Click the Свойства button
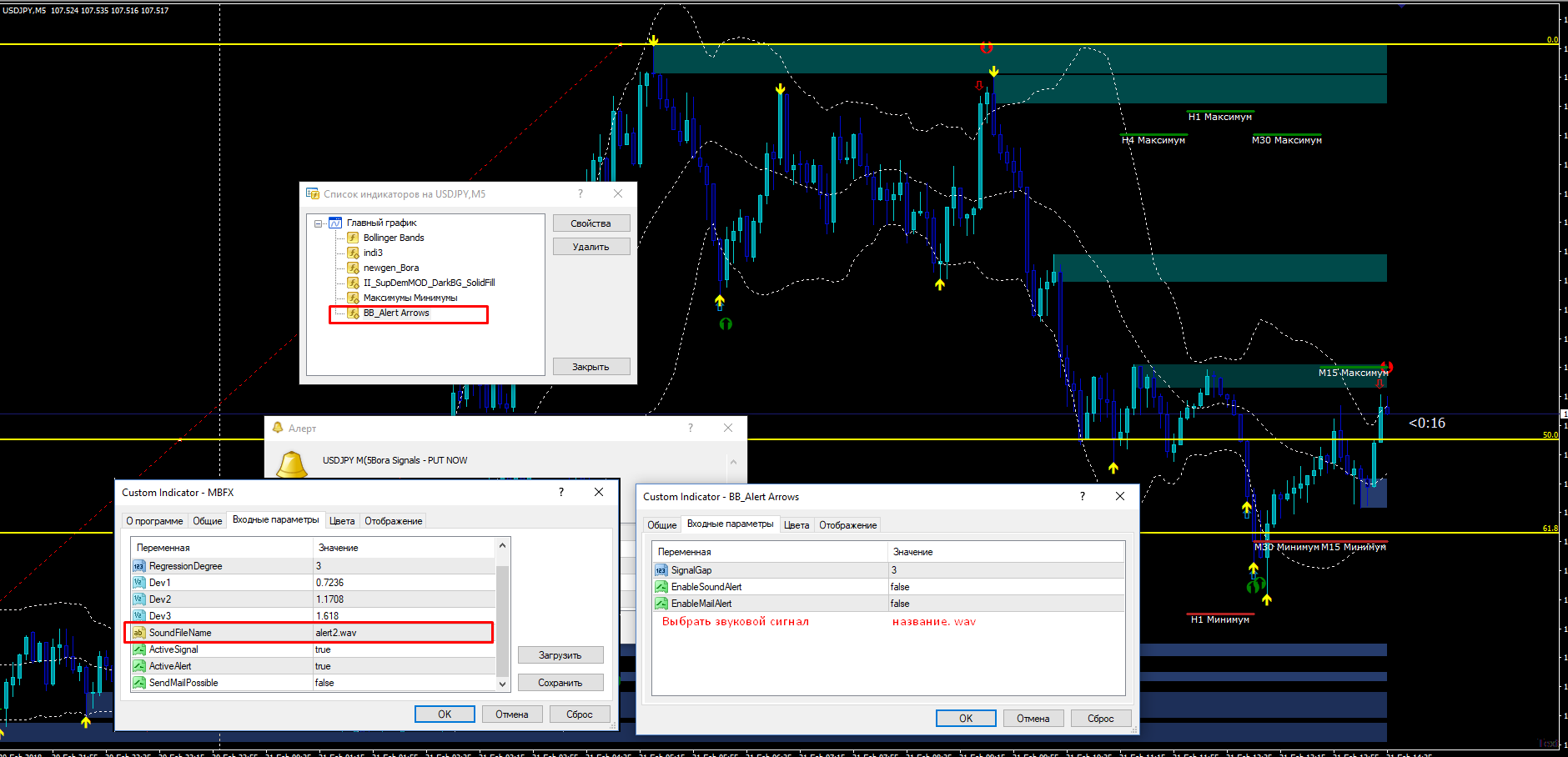The width and height of the screenshot is (1568, 757). click(591, 223)
